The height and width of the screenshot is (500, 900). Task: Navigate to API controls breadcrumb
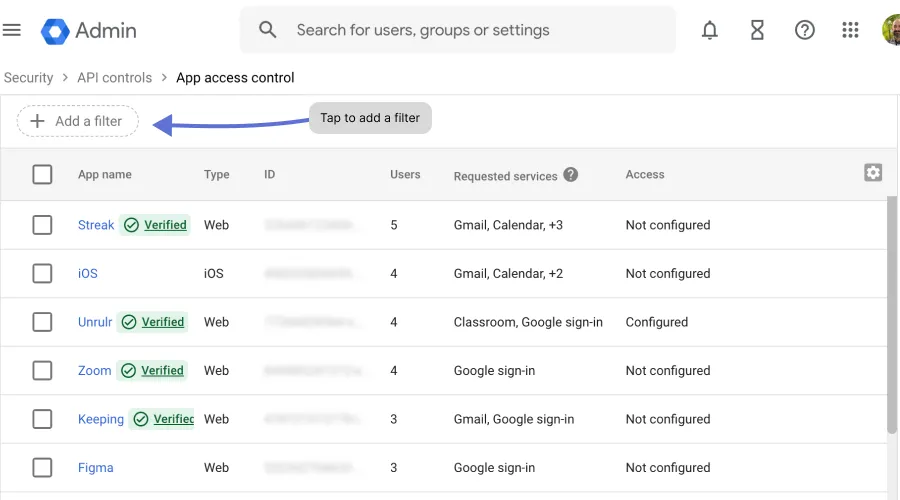(114, 77)
